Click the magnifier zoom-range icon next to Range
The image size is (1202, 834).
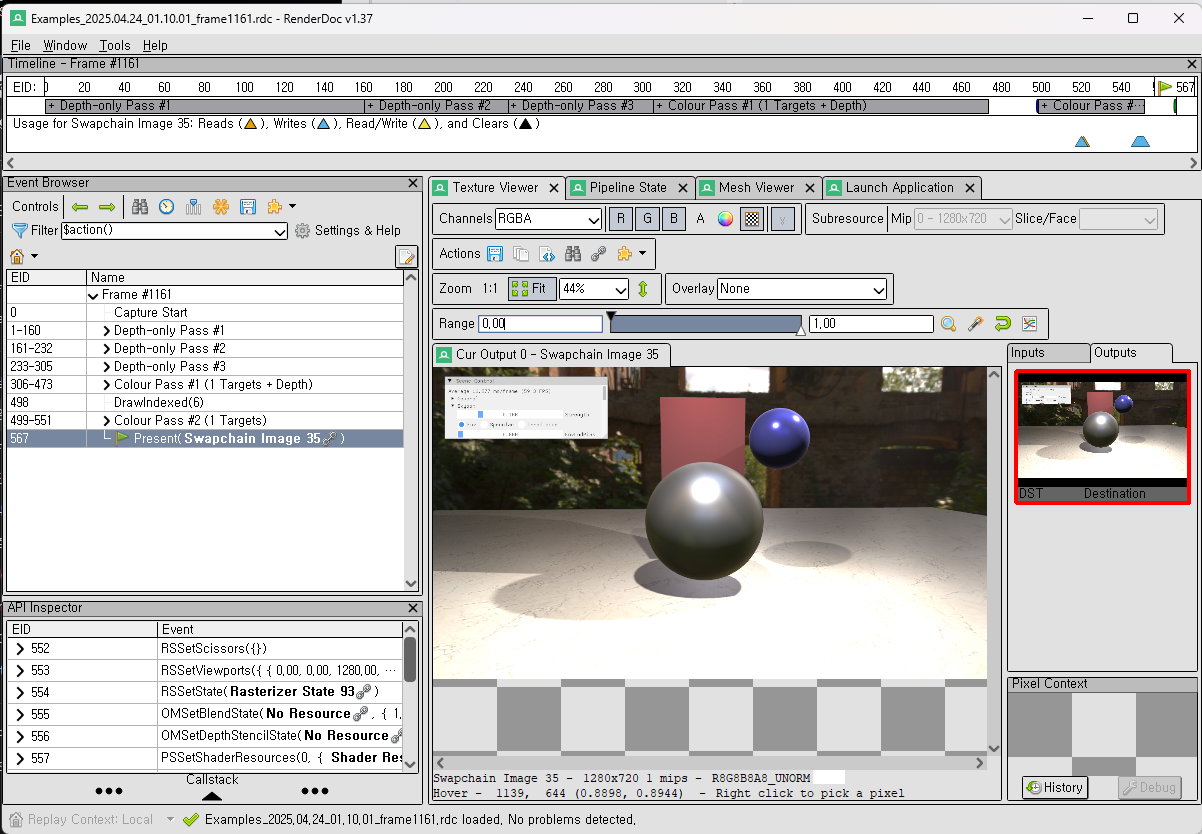point(948,324)
